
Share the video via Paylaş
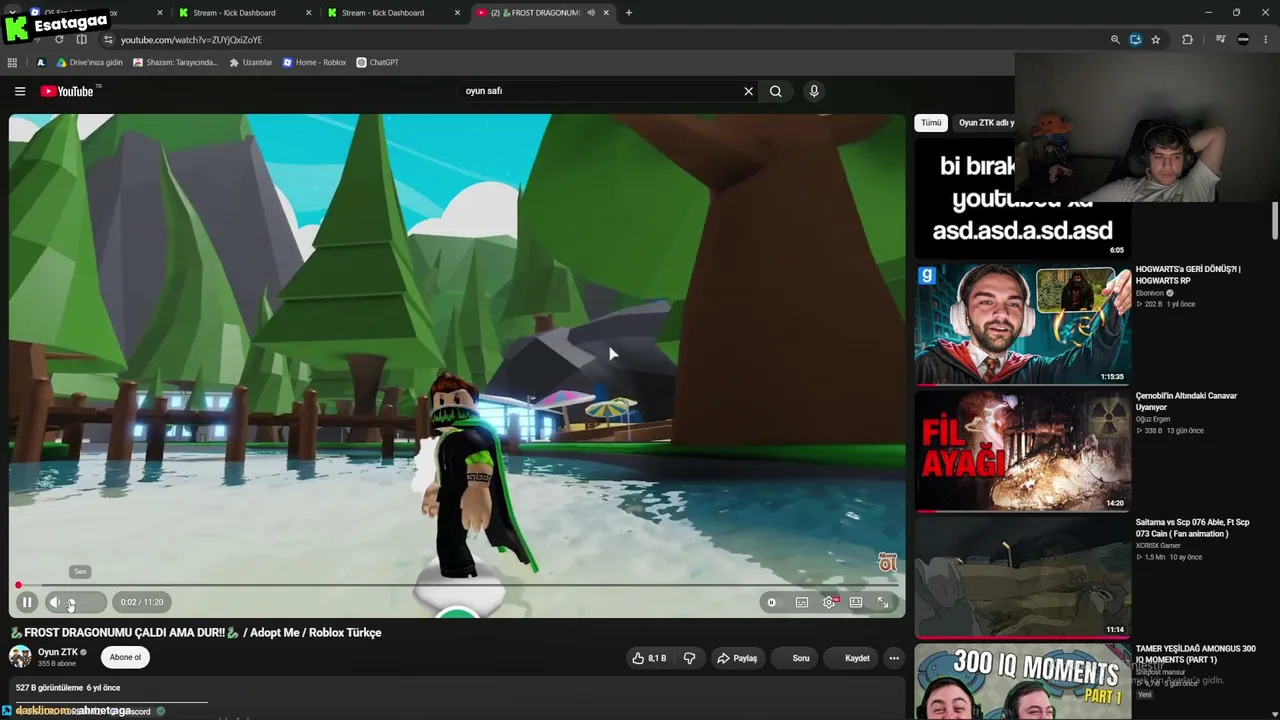(x=737, y=658)
